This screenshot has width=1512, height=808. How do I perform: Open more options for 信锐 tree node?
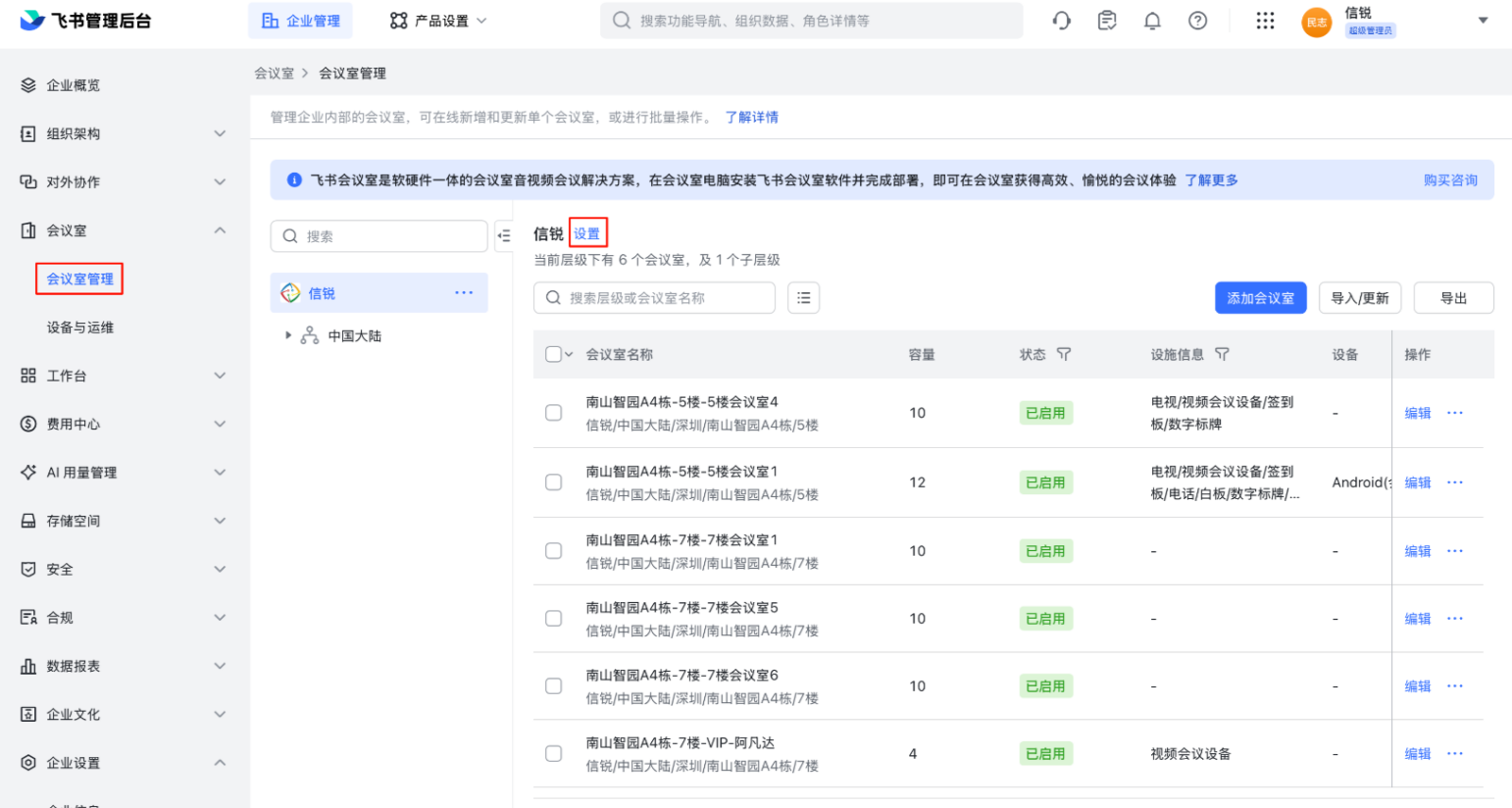tap(464, 293)
